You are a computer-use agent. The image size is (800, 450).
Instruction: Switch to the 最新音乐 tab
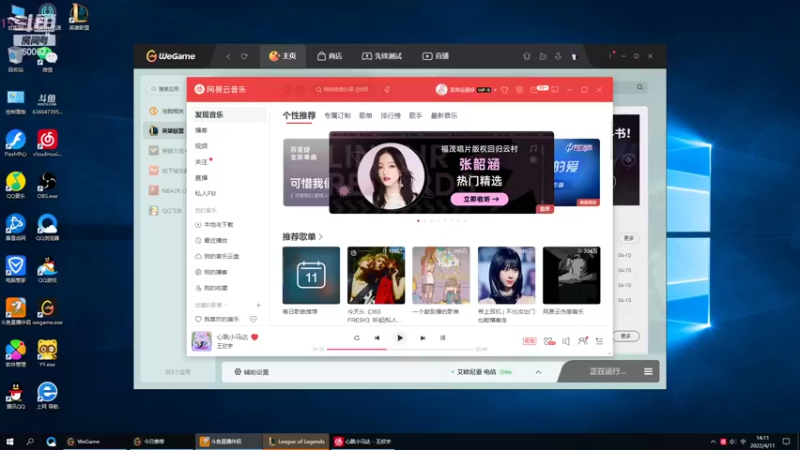444,116
